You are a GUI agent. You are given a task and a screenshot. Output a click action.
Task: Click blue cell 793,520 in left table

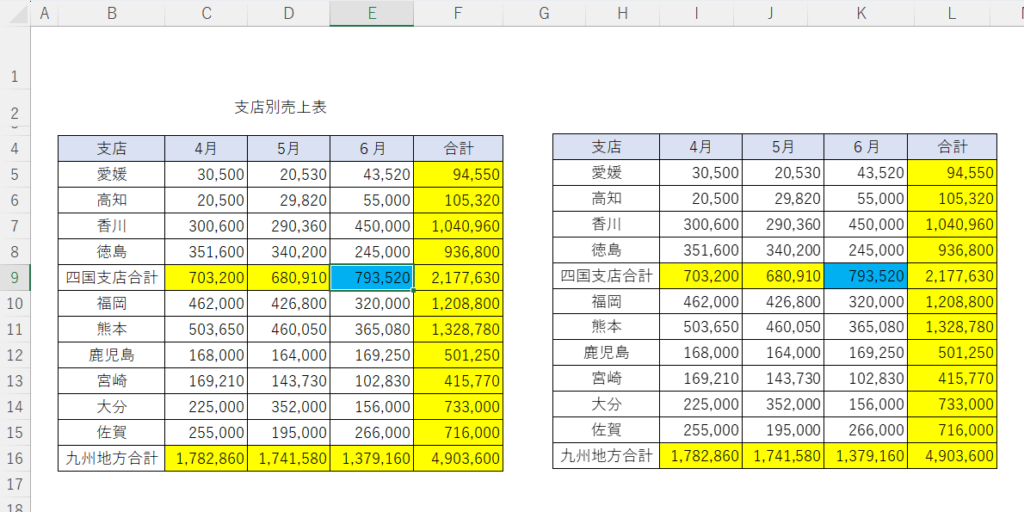coord(371,277)
